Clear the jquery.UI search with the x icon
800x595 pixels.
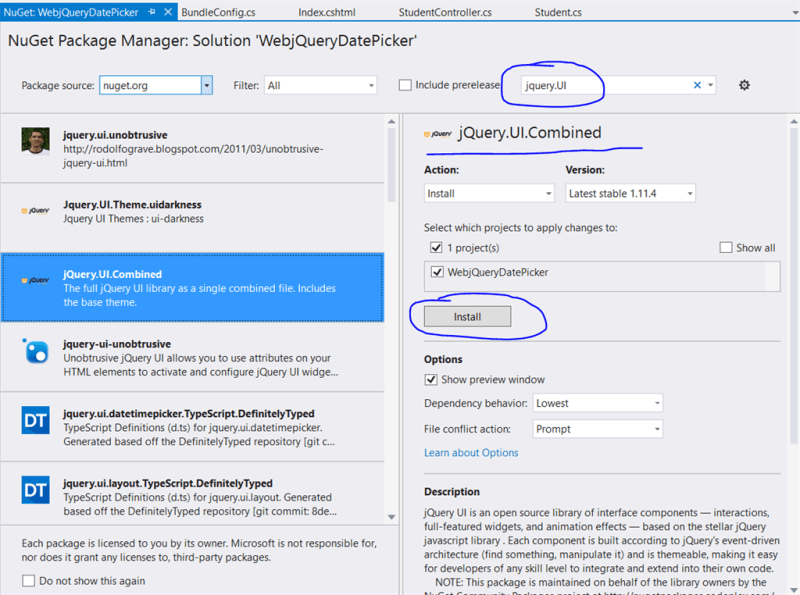click(x=697, y=85)
